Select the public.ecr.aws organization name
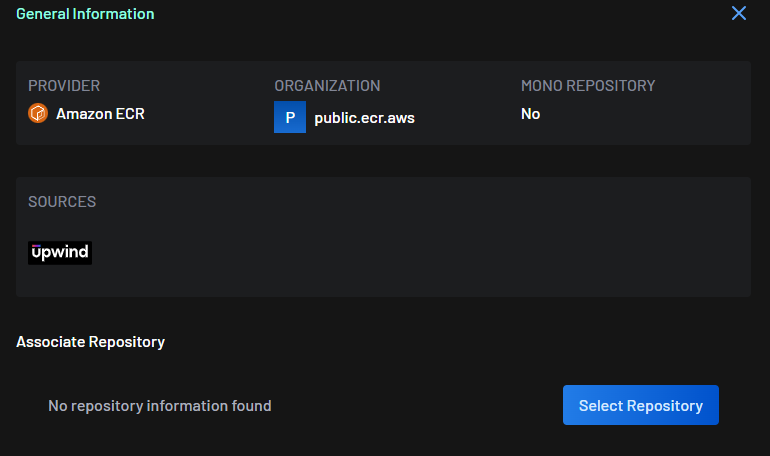This screenshot has width=770, height=456. coord(364,118)
